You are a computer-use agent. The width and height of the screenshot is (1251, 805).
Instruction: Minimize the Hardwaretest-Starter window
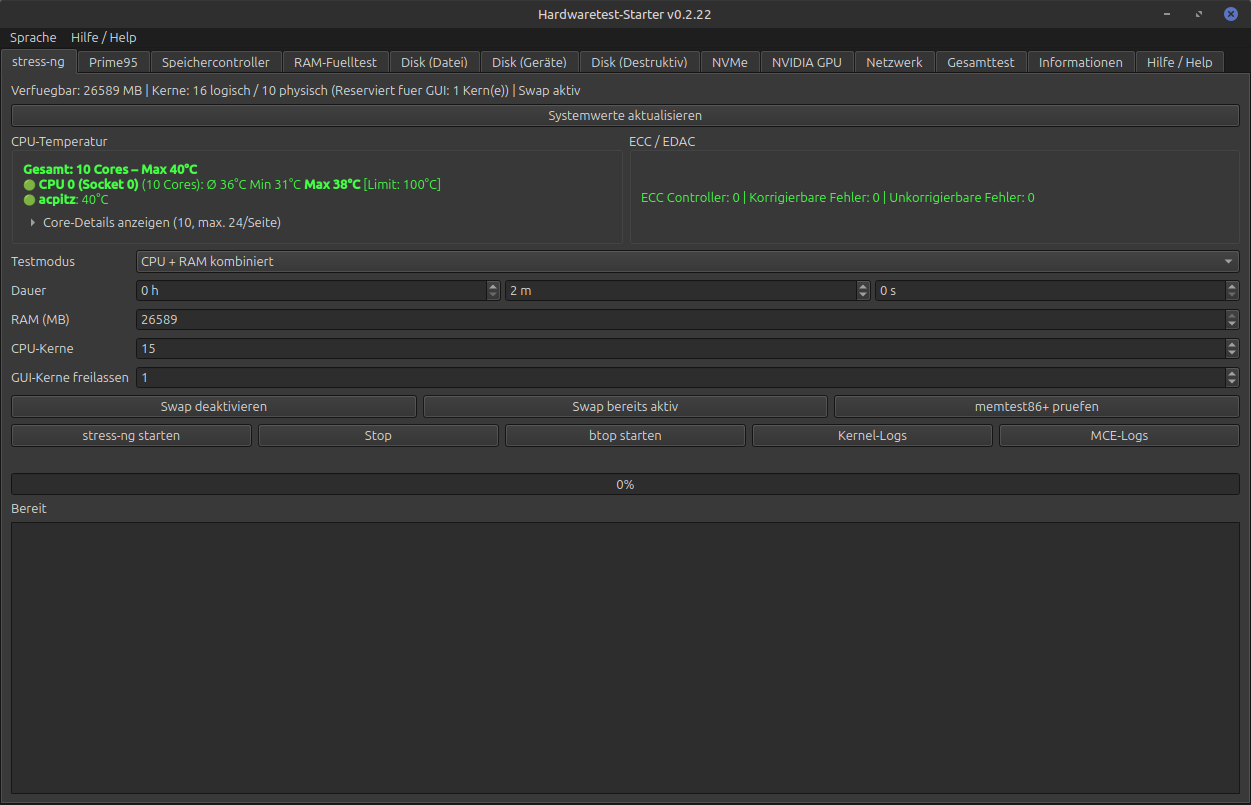(x=1167, y=14)
